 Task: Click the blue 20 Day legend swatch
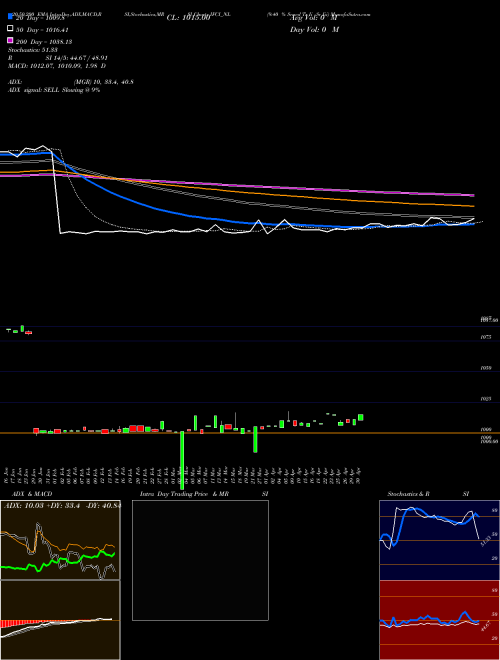[x=11, y=17]
